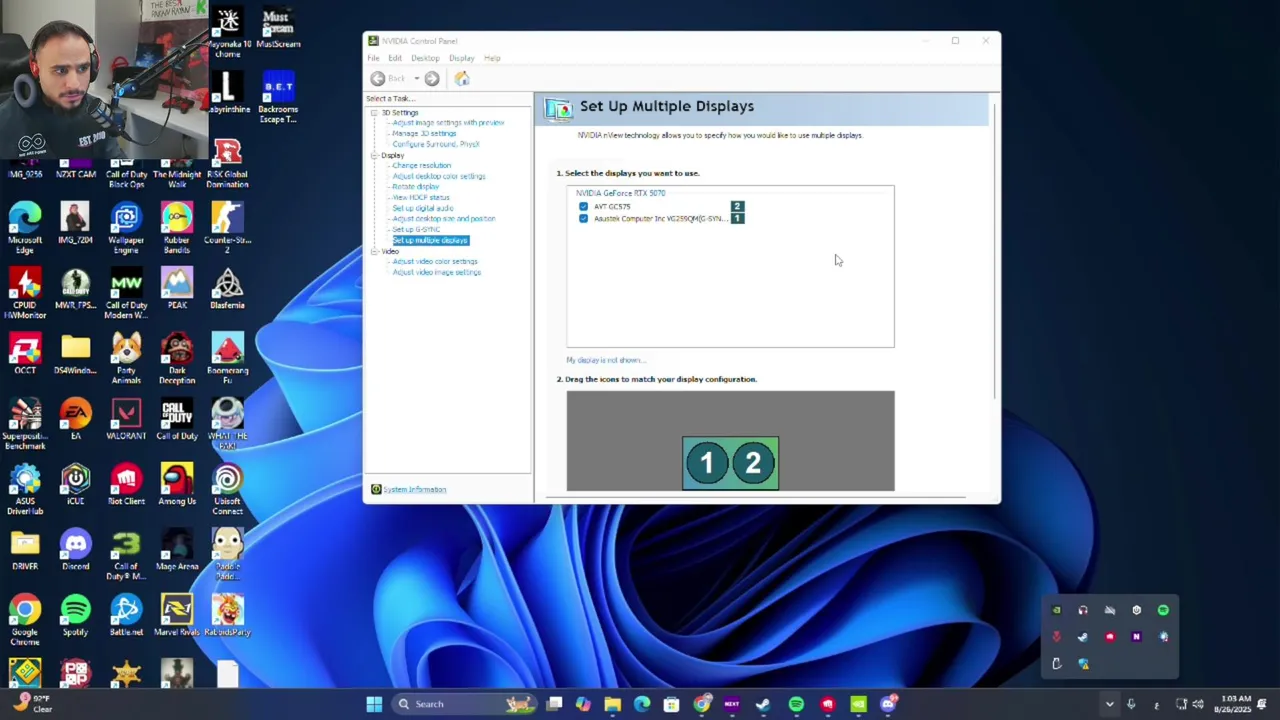The width and height of the screenshot is (1280, 720).
Task: Click the Riot Client desktop icon
Action: pyautogui.click(x=126, y=485)
